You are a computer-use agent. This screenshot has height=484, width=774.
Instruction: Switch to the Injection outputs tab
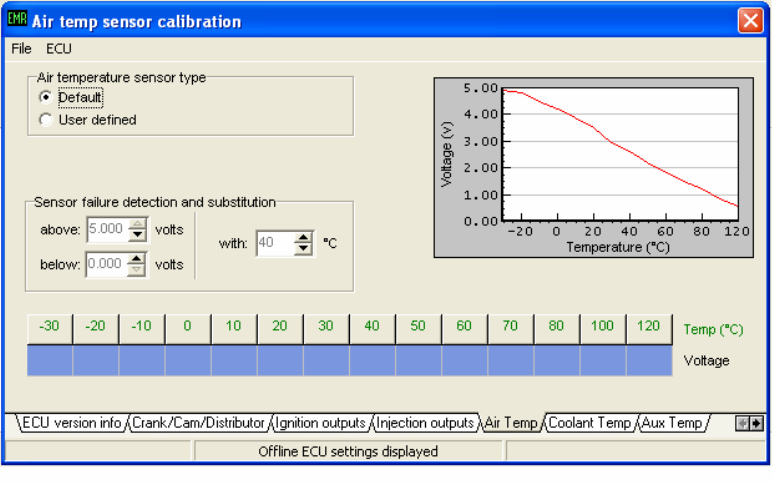425,423
